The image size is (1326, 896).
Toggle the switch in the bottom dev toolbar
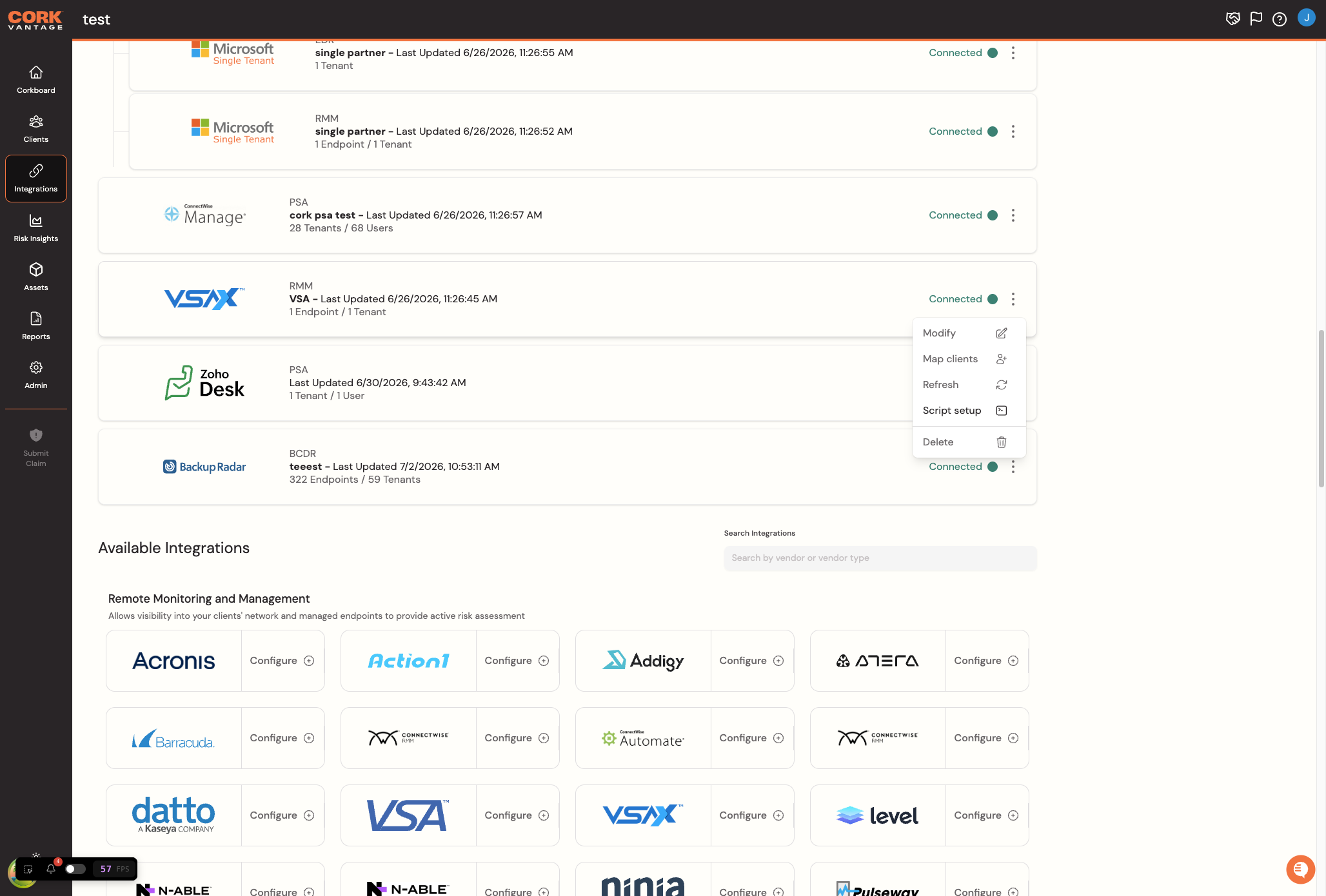click(75, 869)
